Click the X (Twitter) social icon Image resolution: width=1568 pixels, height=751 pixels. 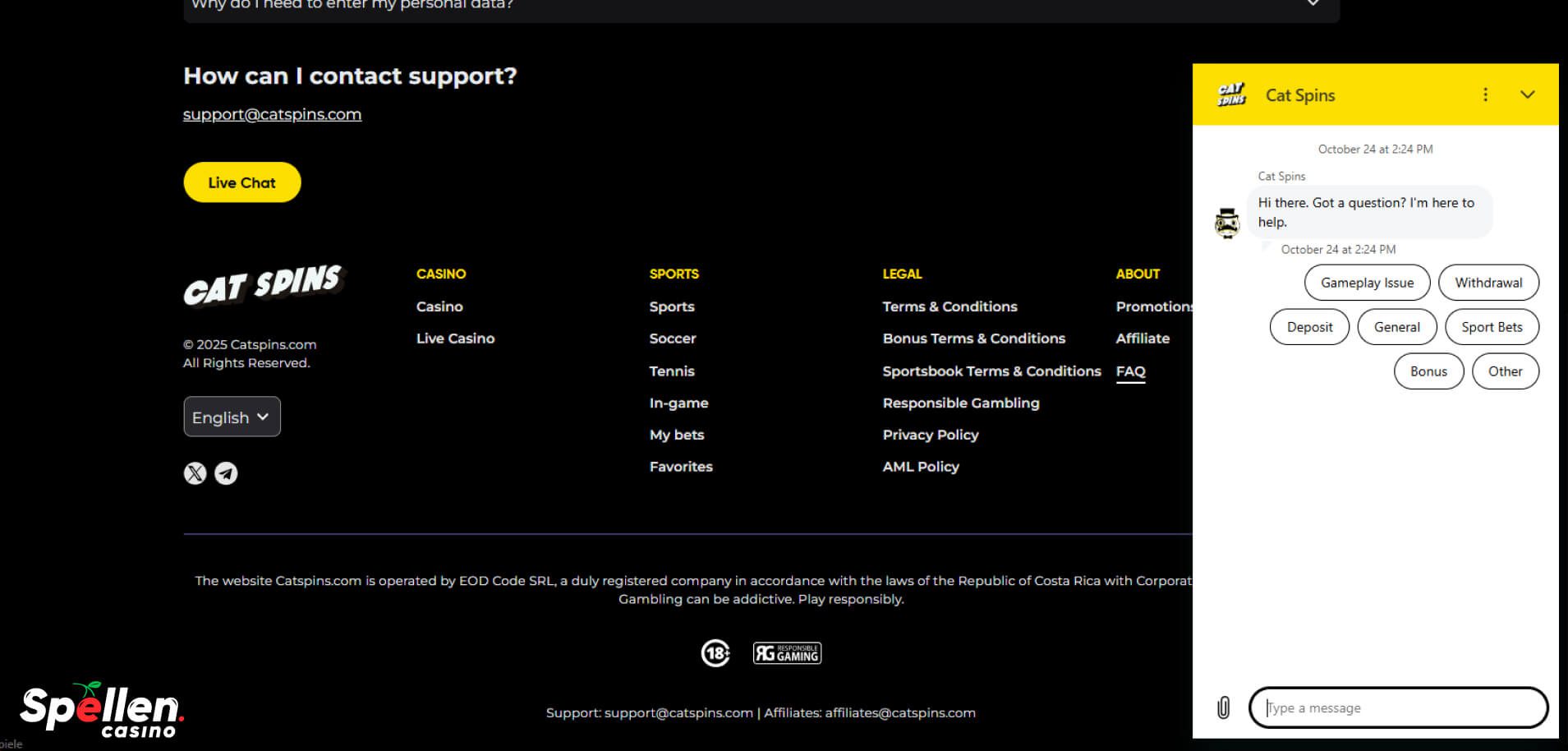[x=195, y=473]
